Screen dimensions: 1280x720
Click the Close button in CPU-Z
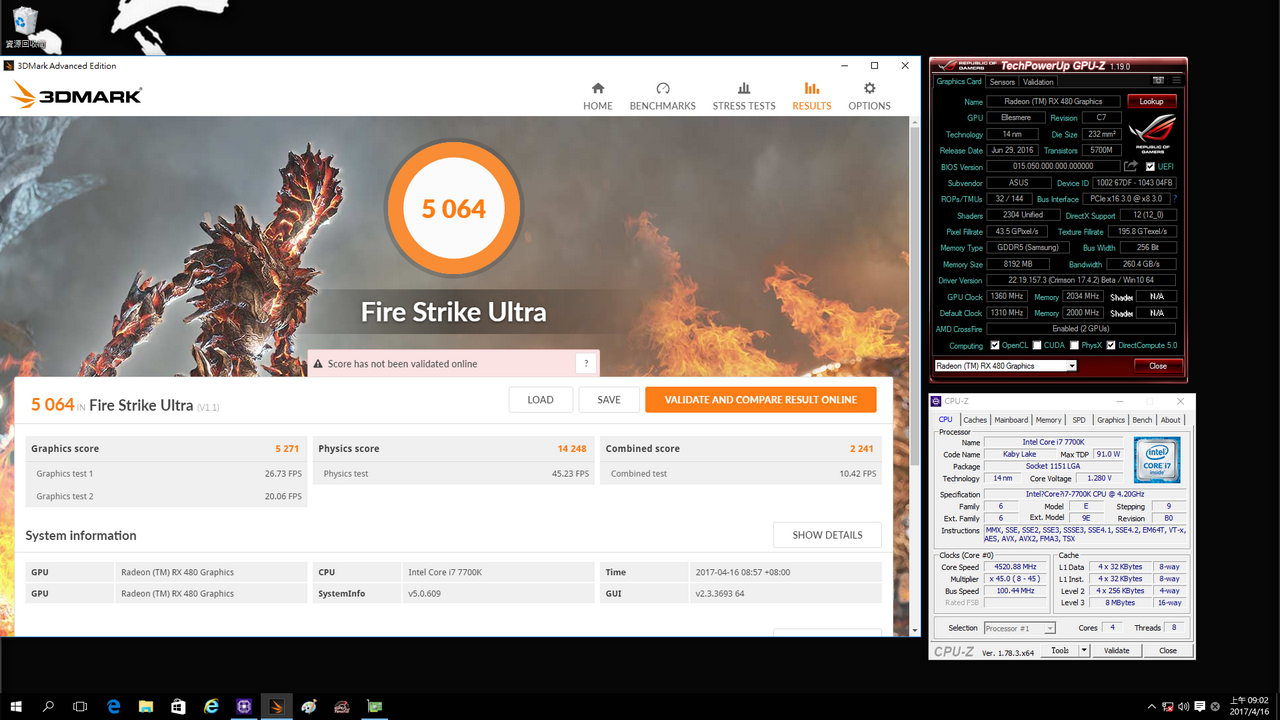click(x=1168, y=650)
